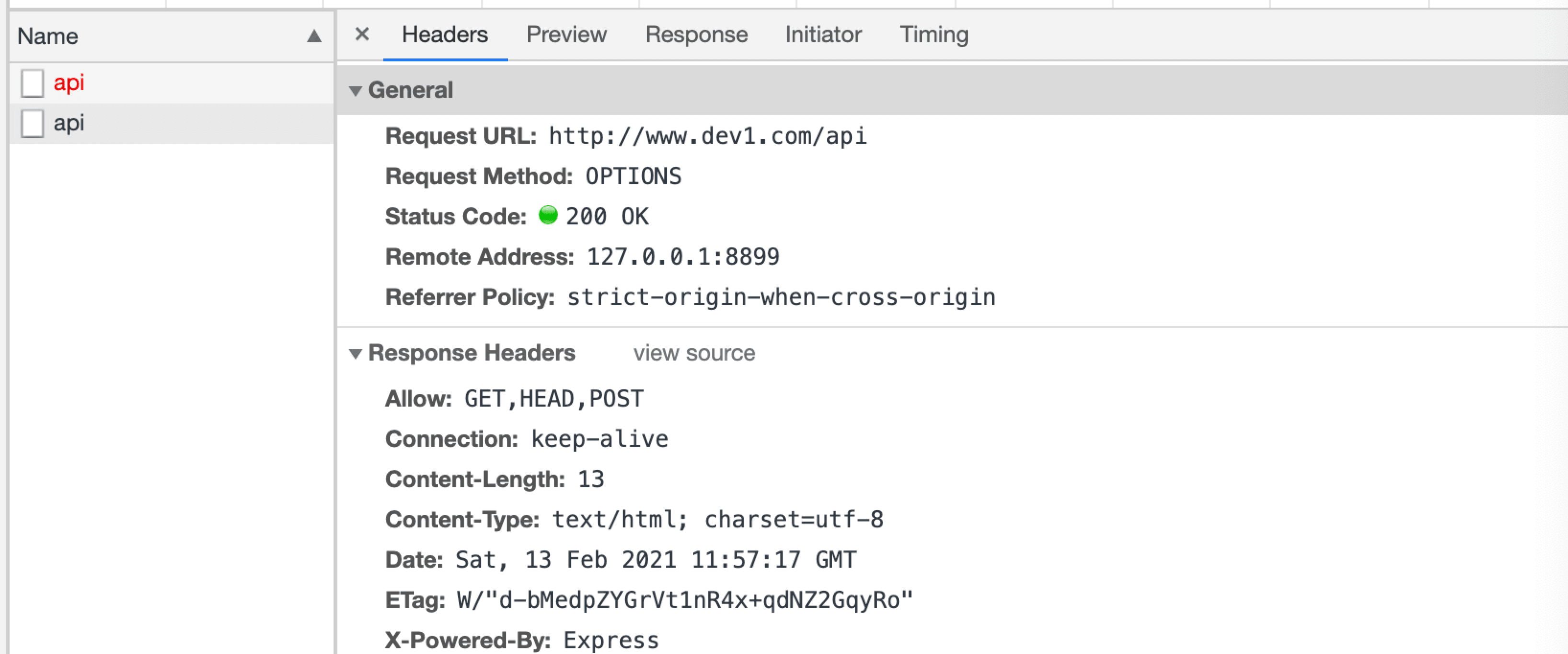This screenshot has height=654, width=1568.
Task: Click the ETag header value
Action: click(x=684, y=600)
